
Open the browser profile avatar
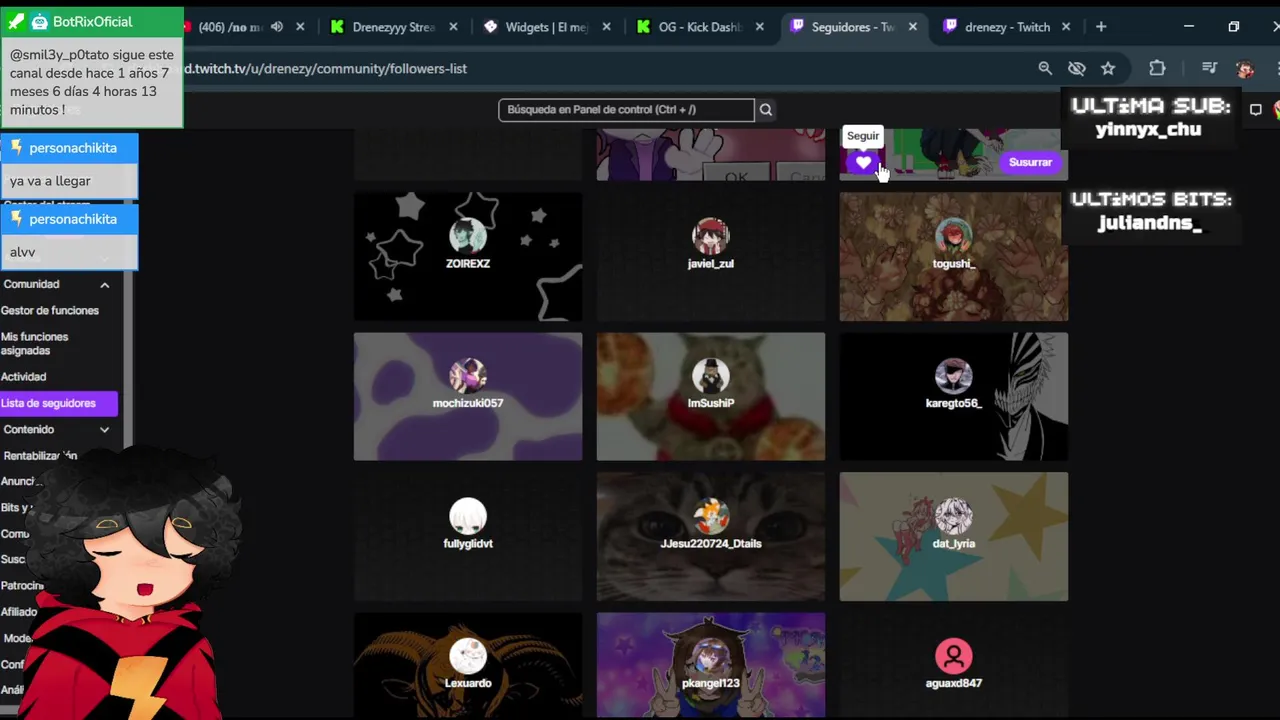pyautogui.click(x=1245, y=68)
